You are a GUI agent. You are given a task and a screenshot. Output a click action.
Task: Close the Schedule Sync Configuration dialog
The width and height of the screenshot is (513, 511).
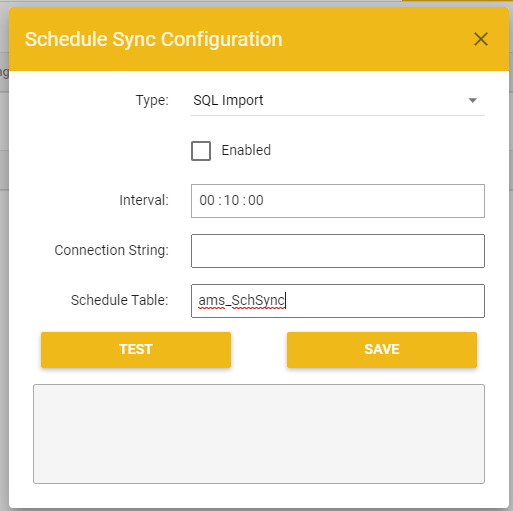tap(481, 39)
